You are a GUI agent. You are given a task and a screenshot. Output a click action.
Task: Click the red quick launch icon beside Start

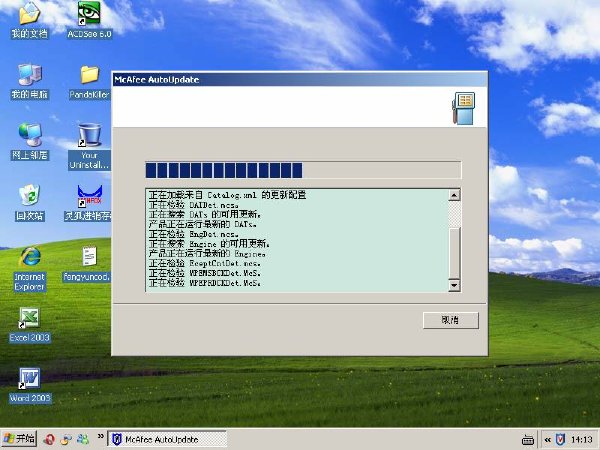49,439
